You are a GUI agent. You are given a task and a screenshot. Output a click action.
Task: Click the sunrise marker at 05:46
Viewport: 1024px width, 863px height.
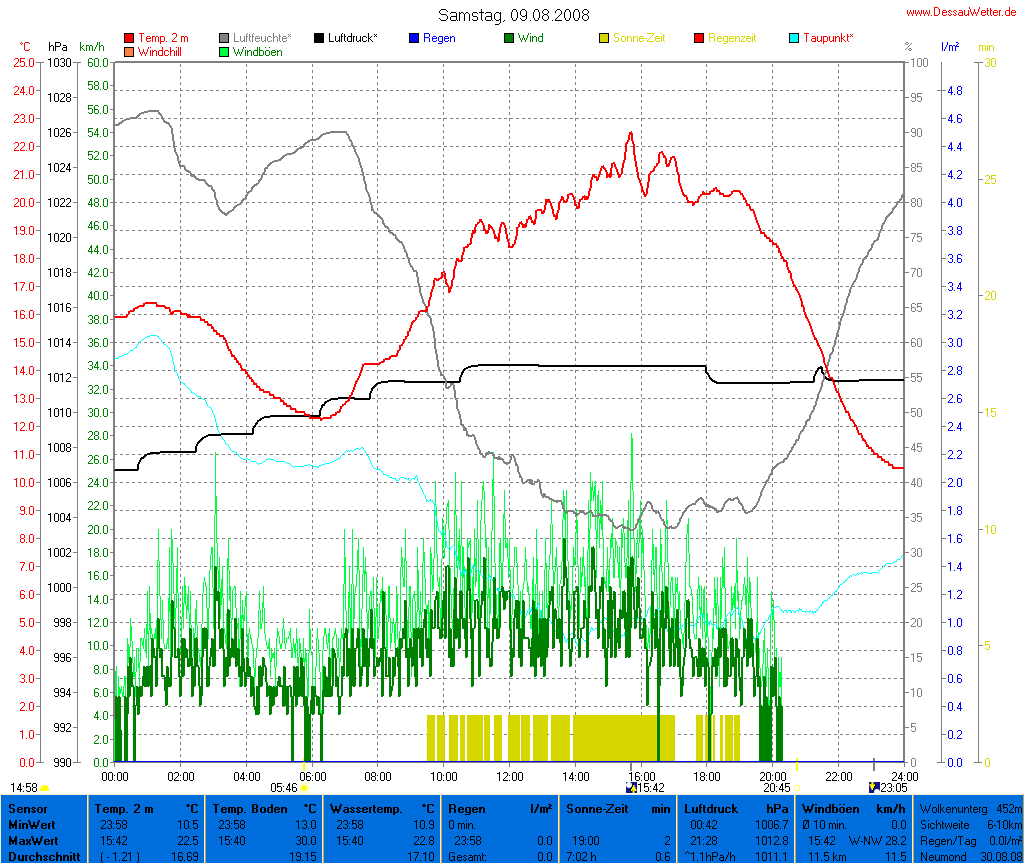point(304,788)
